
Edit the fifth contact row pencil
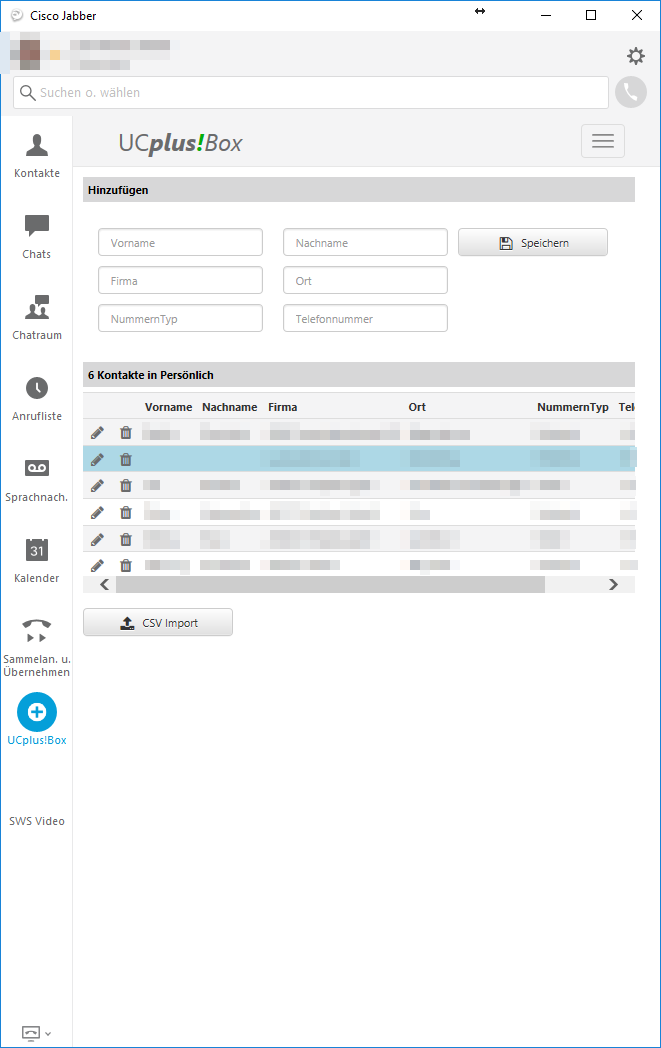[x=98, y=539]
